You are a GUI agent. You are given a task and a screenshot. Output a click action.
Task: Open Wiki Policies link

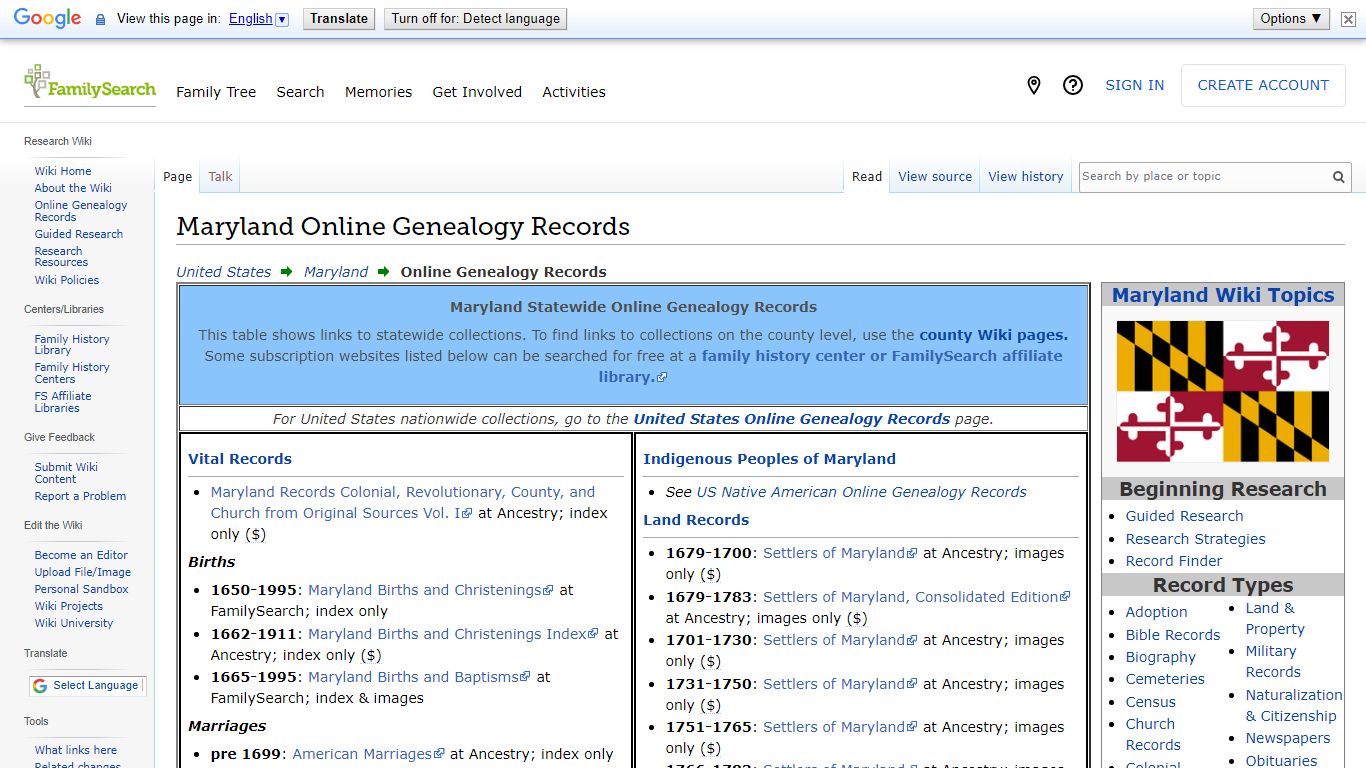(x=67, y=280)
